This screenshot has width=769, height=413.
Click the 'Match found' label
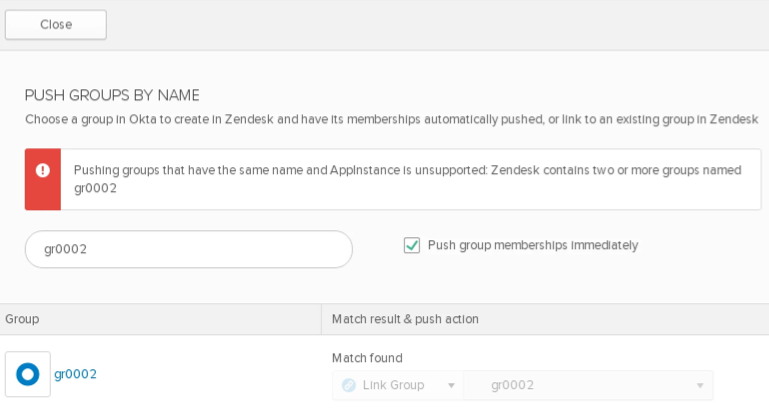[x=367, y=357]
